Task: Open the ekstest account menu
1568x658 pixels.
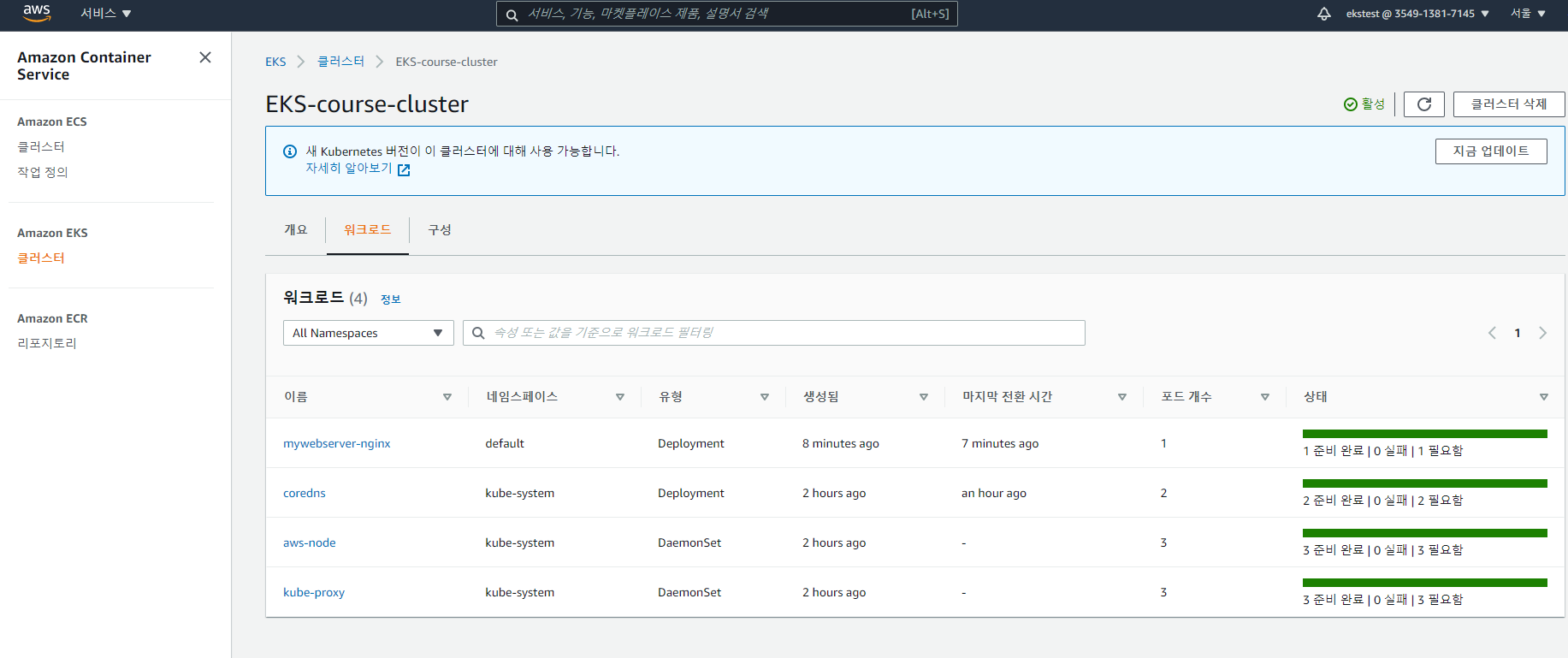Action: tap(1417, 14)
